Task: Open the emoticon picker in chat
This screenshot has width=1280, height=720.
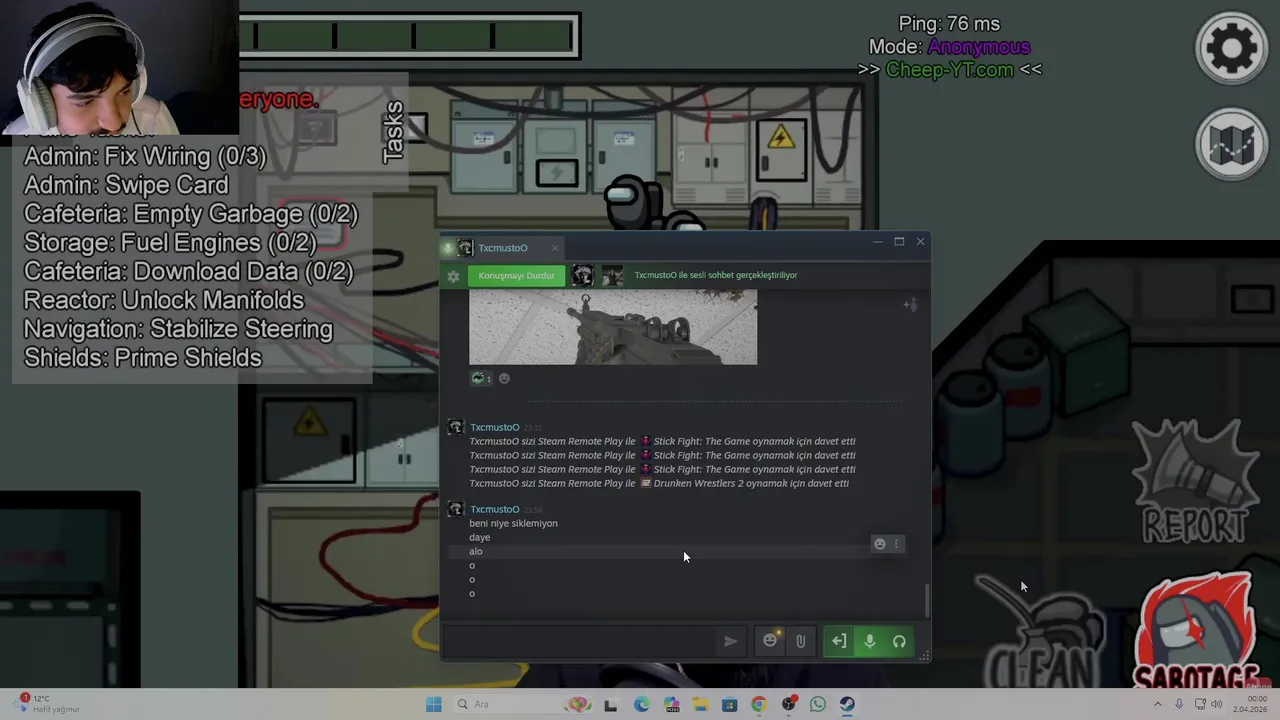Action: [x=770, y=641]
